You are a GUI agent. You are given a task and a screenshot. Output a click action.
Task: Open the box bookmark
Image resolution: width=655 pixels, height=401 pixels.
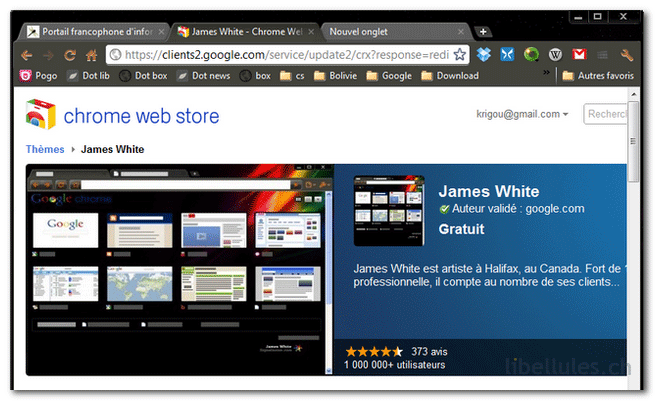tap(255, 76)
